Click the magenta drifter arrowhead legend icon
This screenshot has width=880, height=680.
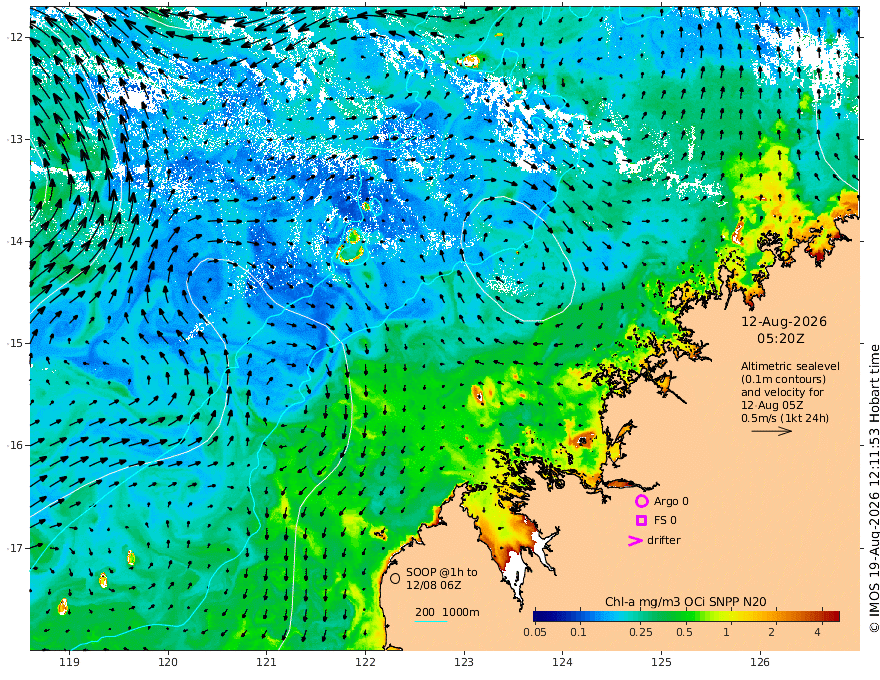coord(635,540)
